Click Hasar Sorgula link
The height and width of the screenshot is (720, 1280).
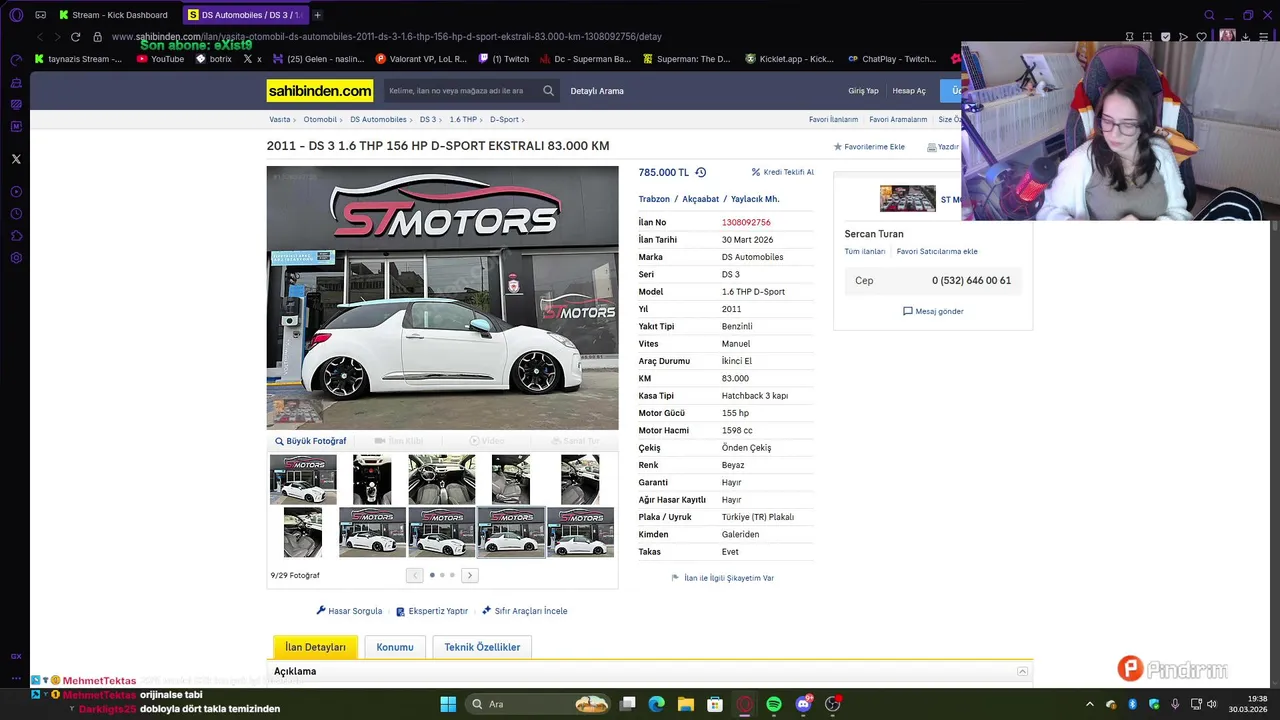coord(349,611)
